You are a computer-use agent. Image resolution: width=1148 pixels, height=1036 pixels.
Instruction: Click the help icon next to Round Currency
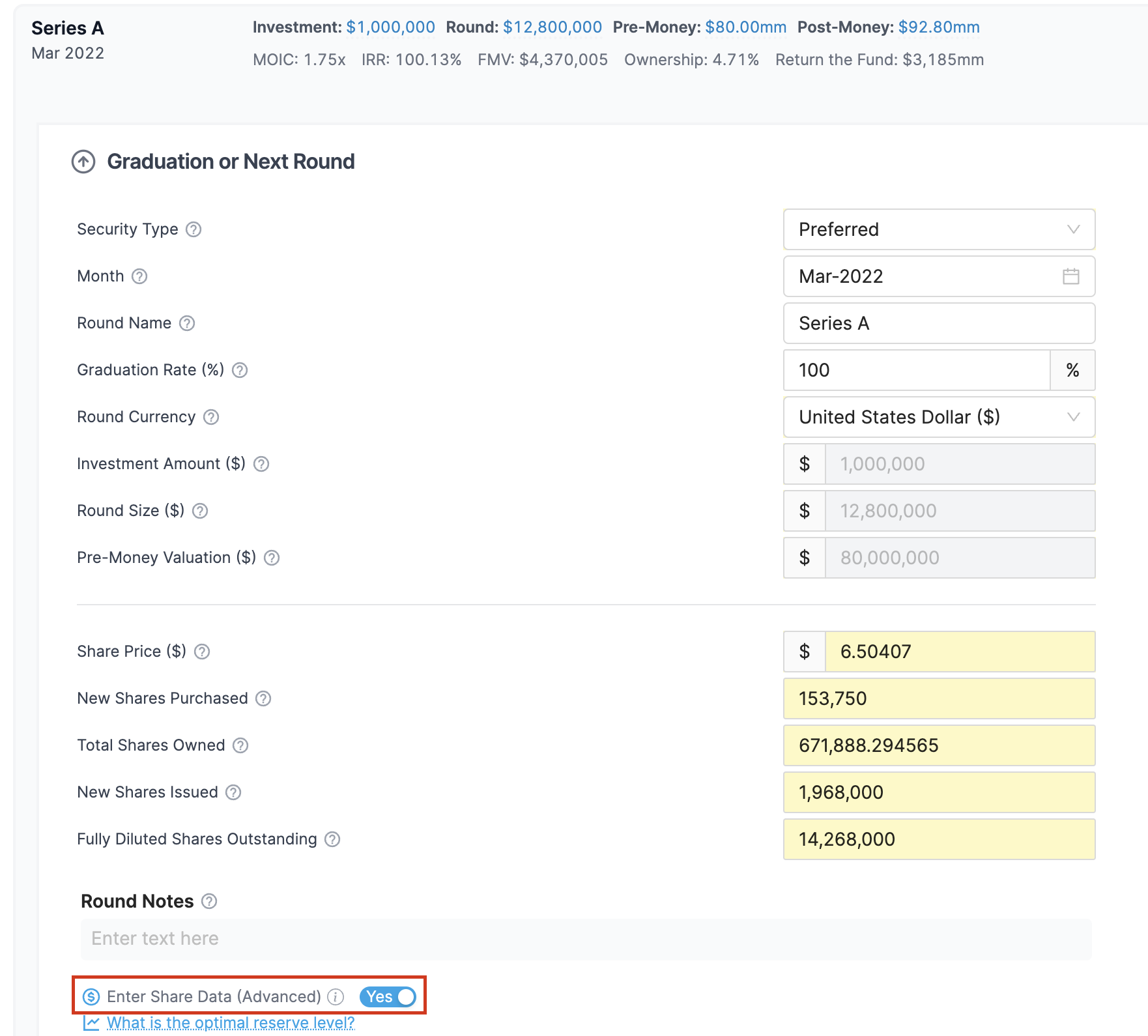click(211, 417)
